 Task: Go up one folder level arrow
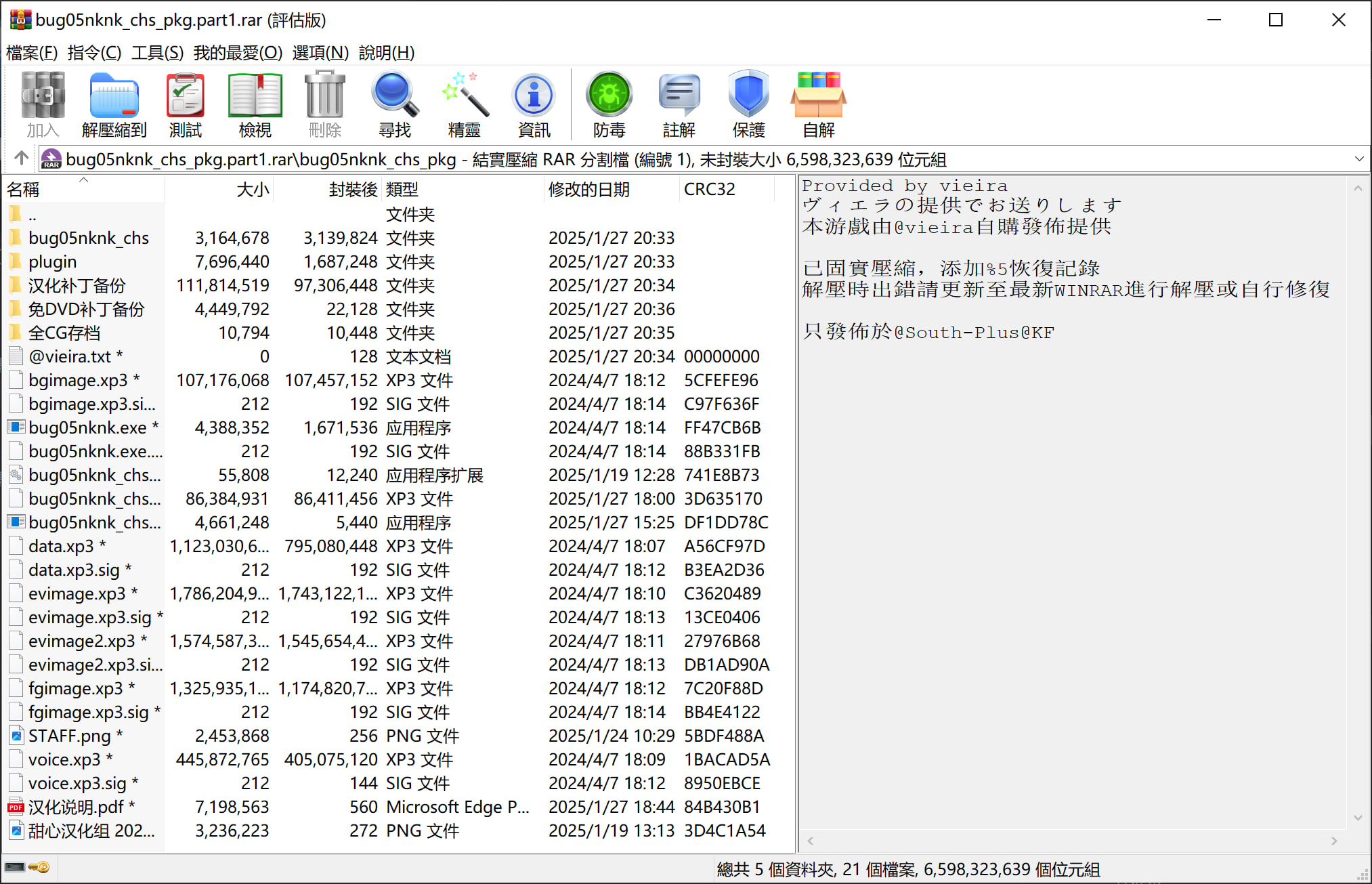[x=21, y=159]
